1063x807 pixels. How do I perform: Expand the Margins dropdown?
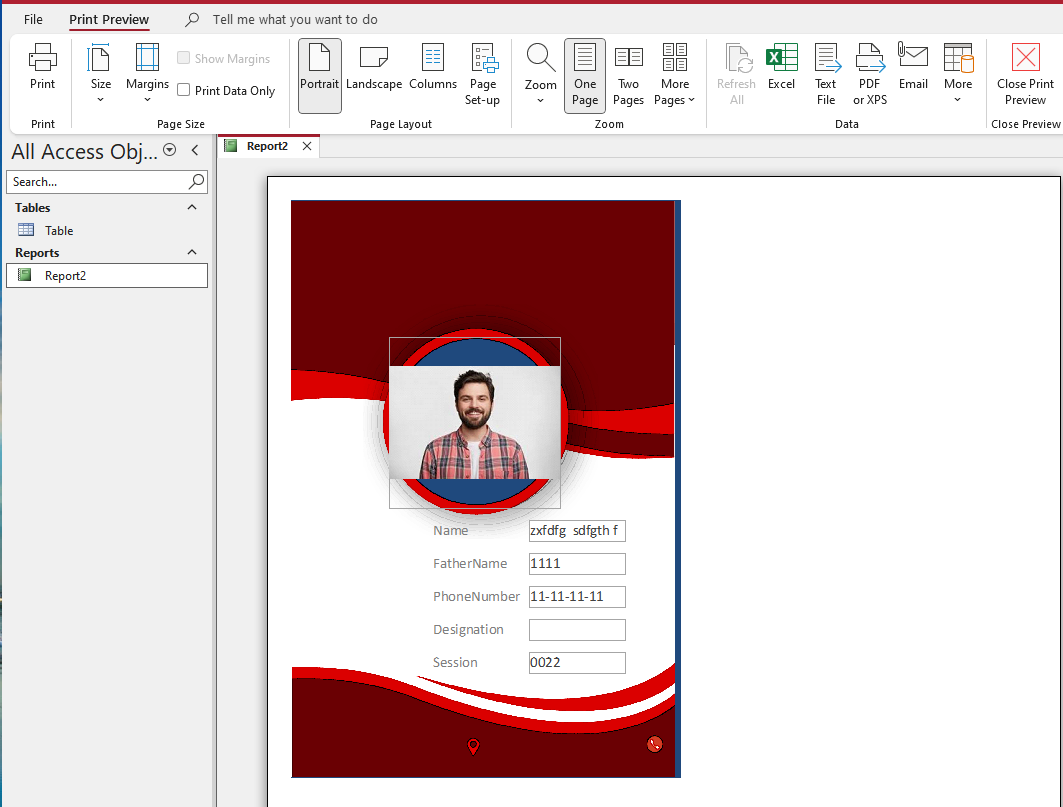coord(147,75)
